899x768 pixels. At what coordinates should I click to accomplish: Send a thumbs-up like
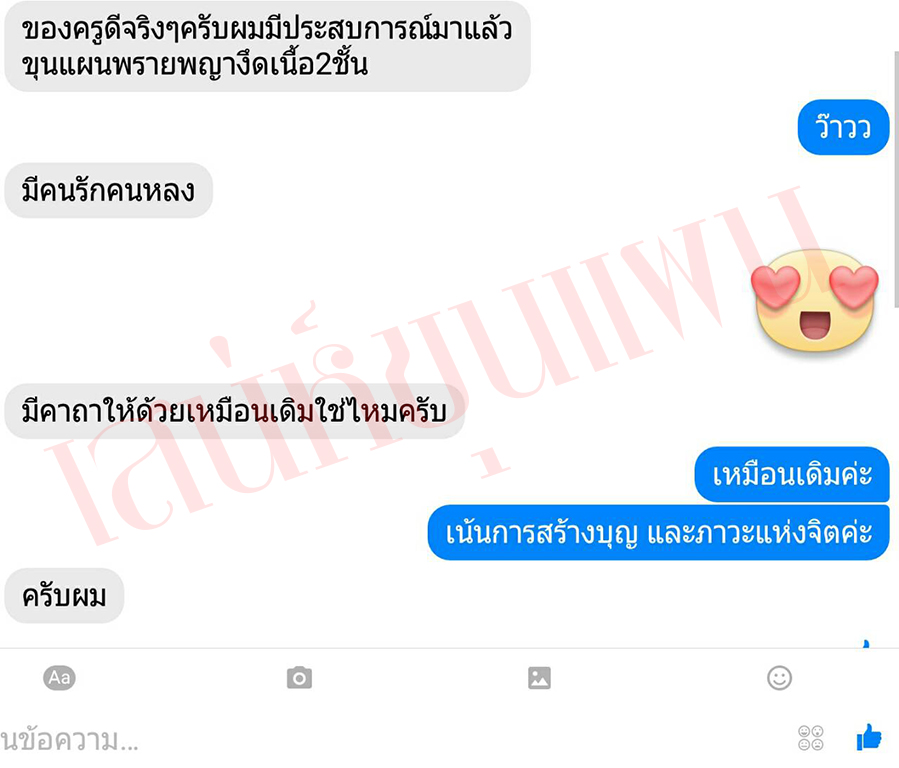[869, 737]
